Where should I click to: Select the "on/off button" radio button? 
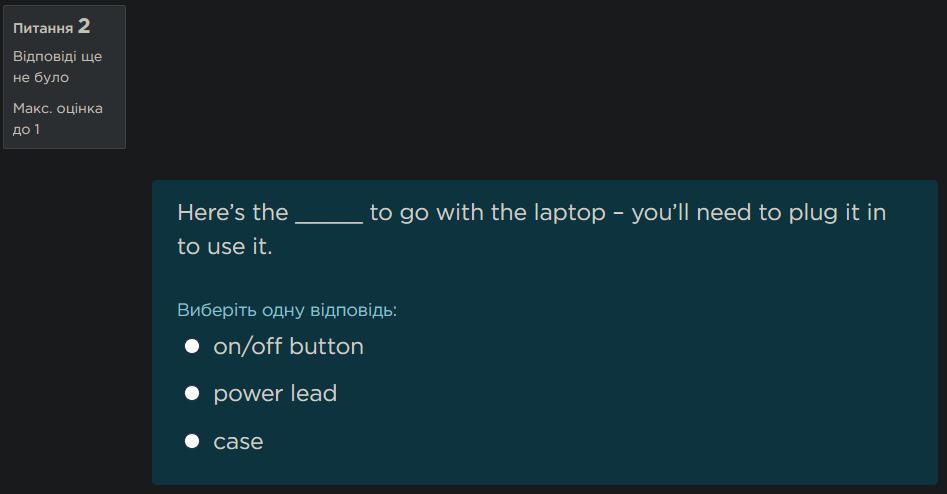tap(192, 346)
